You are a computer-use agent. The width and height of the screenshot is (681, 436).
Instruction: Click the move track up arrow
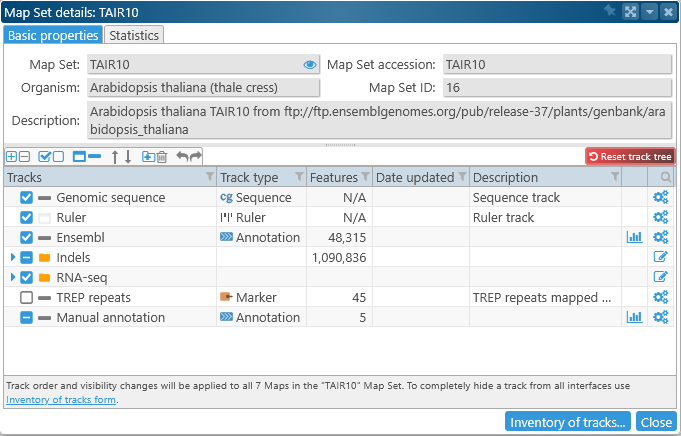[114, 157]
